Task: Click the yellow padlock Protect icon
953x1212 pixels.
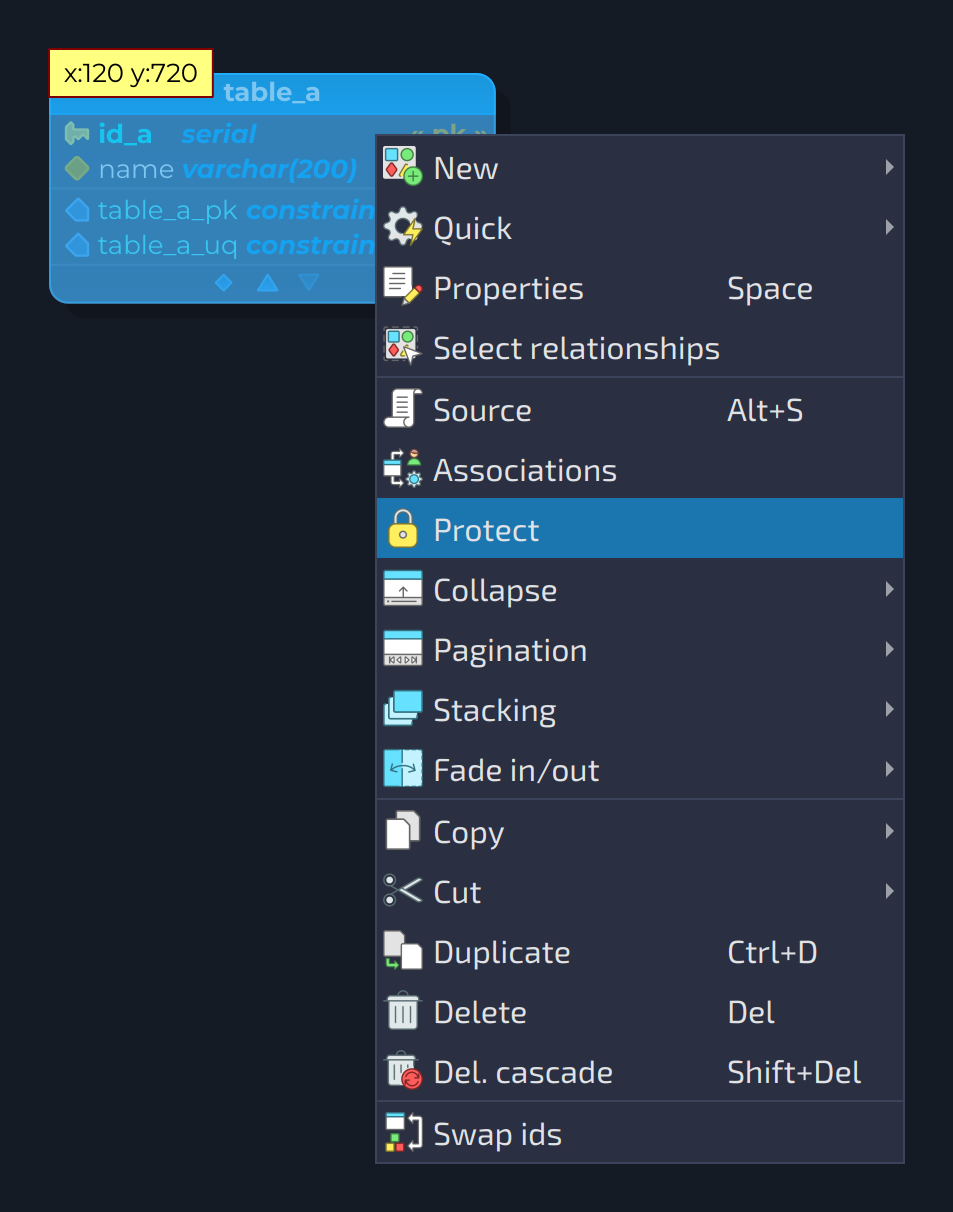Action: pos(403,529)
